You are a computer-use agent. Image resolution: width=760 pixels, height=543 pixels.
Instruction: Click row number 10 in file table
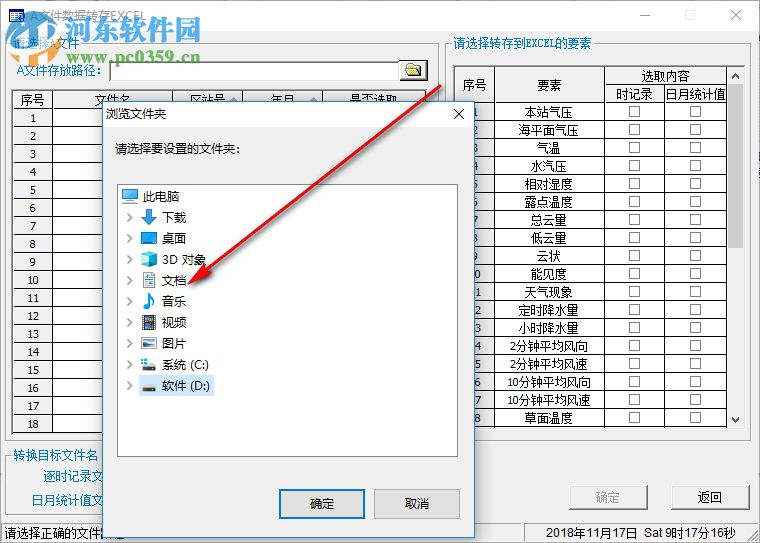pos(32,280)
